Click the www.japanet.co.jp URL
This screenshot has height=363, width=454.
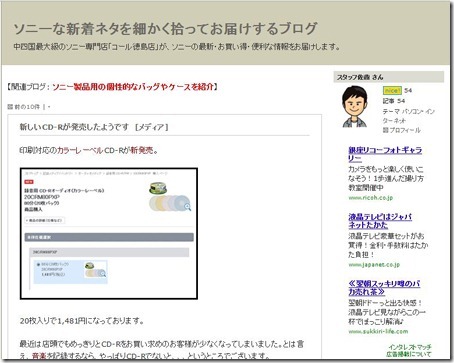tap(374, 265)
